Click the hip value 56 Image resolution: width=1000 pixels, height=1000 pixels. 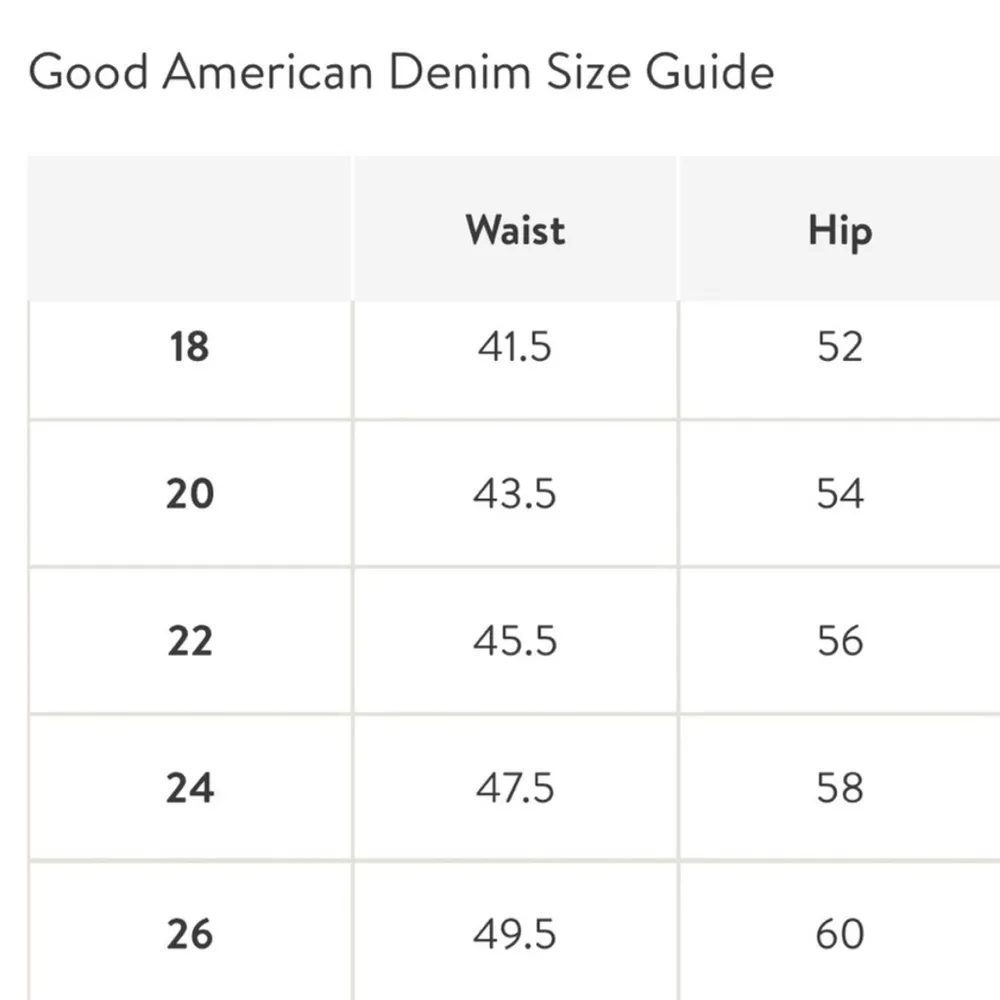coord(839,641)
